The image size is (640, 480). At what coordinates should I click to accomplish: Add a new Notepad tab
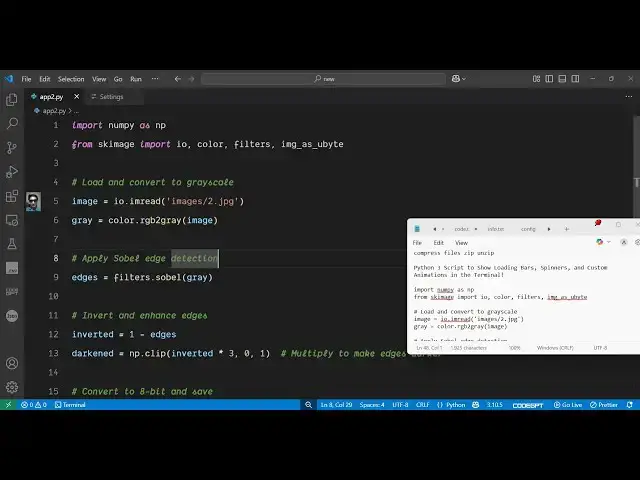(x=567, y=229)
